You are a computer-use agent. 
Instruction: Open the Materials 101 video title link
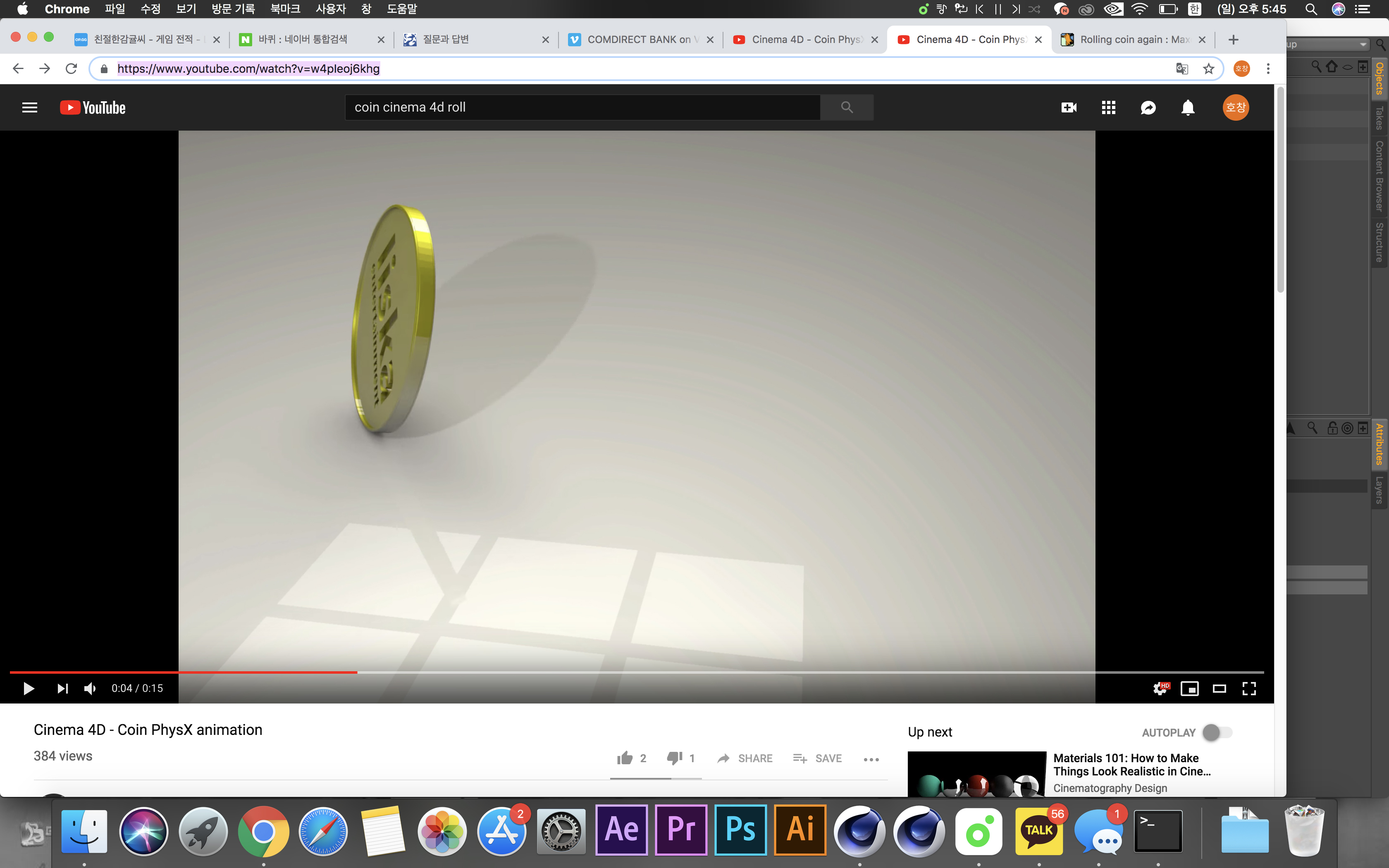pyautogui.click(x=1131, y=764)
